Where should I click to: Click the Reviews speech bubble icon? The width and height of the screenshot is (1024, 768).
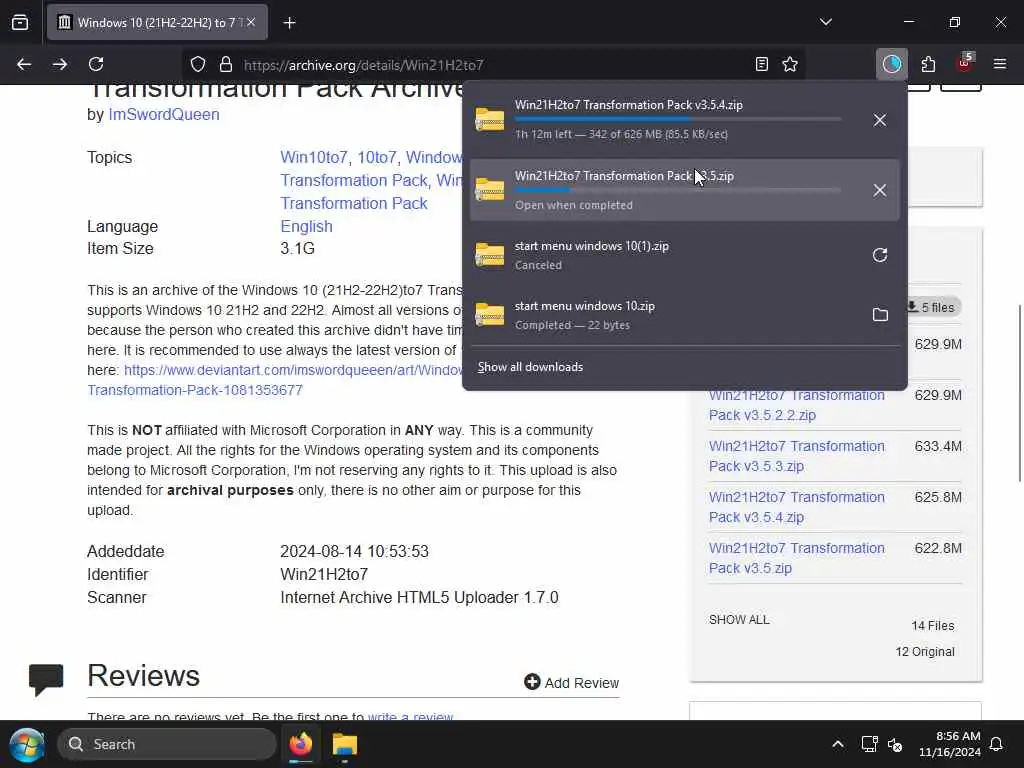pyautogui.click(x=46, y=679)
